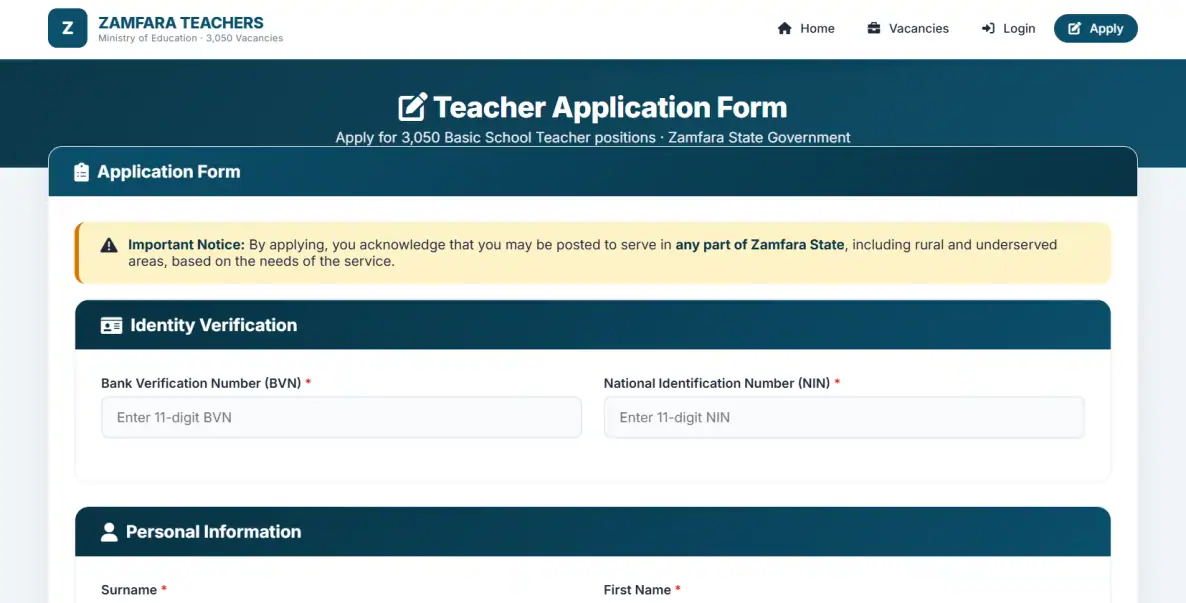Viewport: 1186px width, 603px height.
Task: Focus the Bank Verification Number field
Action: pos(341,417)
